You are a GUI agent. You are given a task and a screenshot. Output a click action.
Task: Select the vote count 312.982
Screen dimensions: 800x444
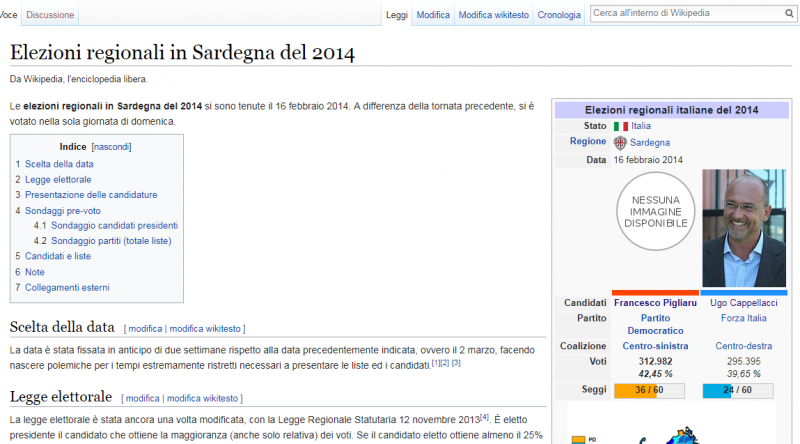click(655, 361)
